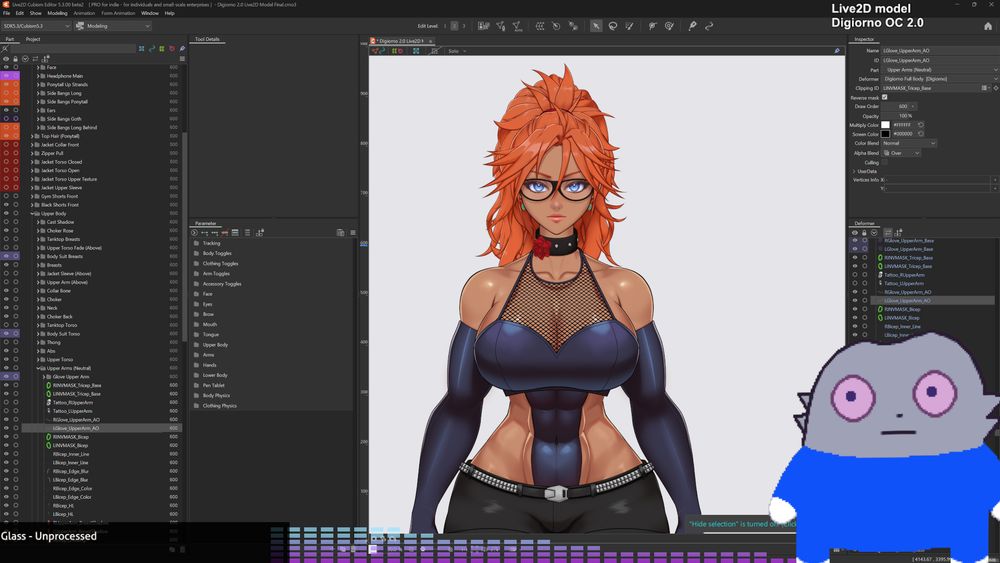Click the focus view icon in canvas toolbar
This screenshot has width=1000, height=563.
[416, 51]
